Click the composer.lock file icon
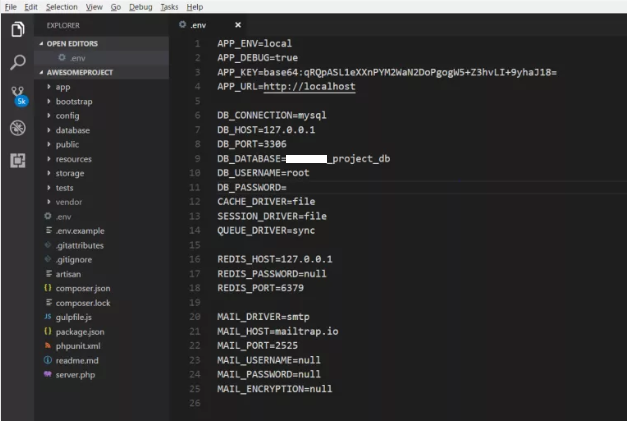 point(48,302)
